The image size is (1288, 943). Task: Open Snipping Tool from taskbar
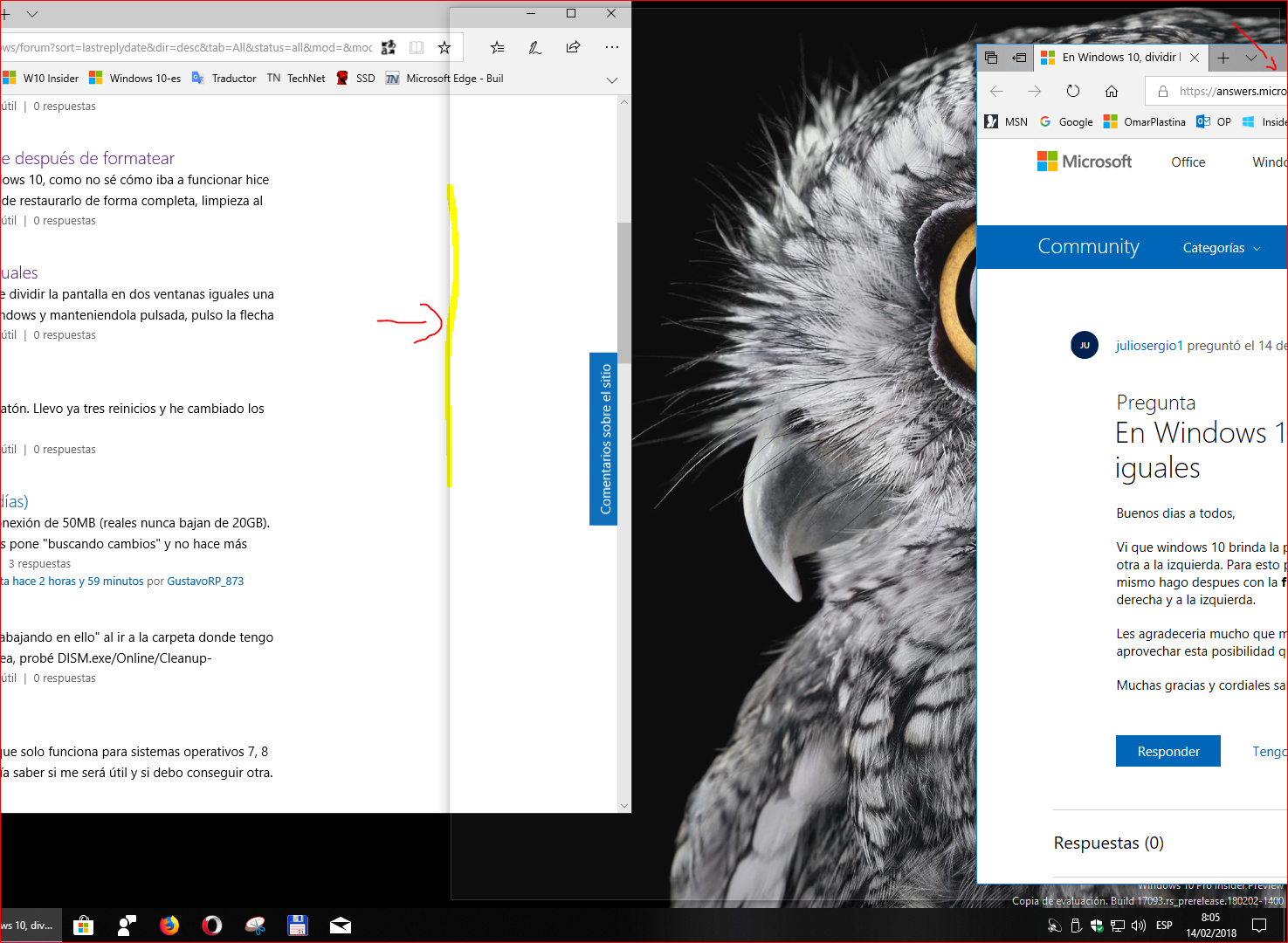[x=255, y=926]
